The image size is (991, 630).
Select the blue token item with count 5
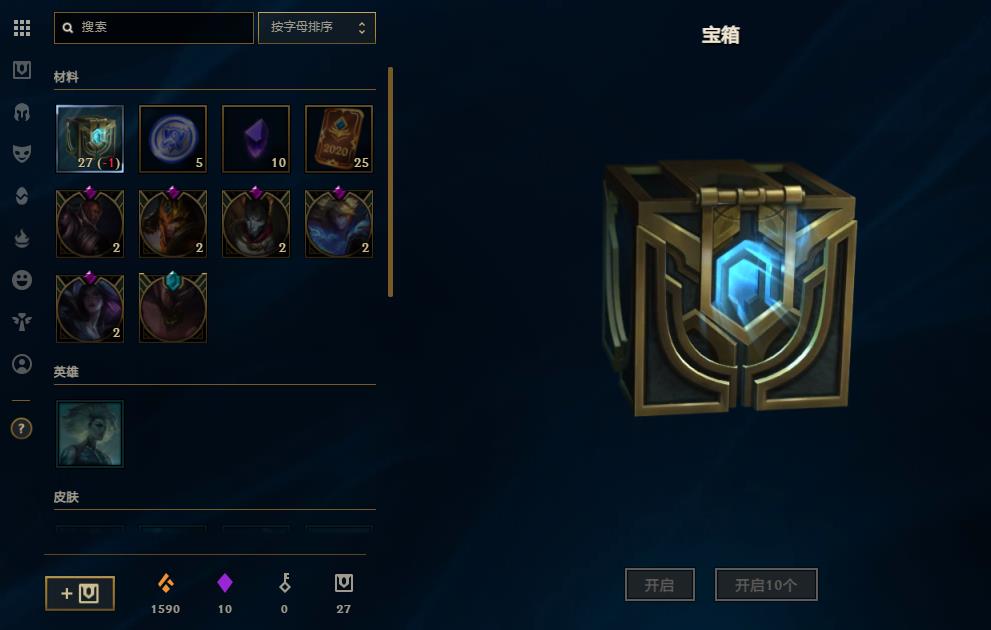pos(173,139)
